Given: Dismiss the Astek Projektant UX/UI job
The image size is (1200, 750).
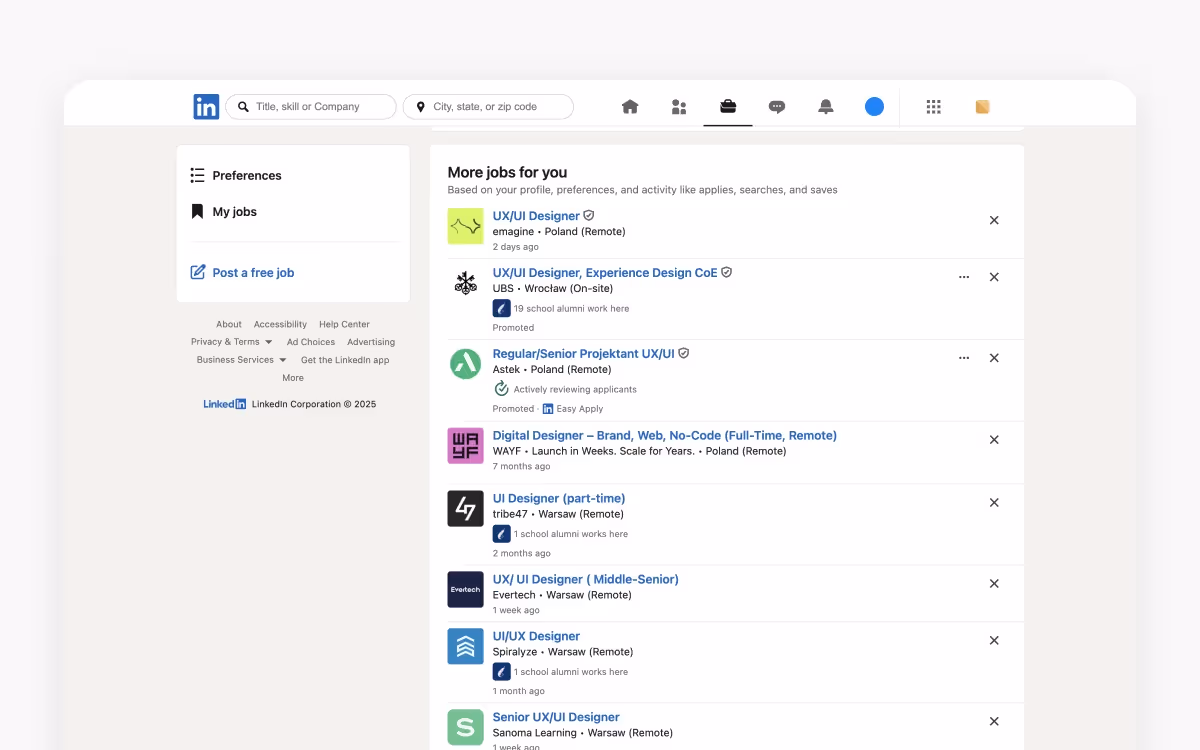Looking at the screenshot, I should (x=994, y=358).
